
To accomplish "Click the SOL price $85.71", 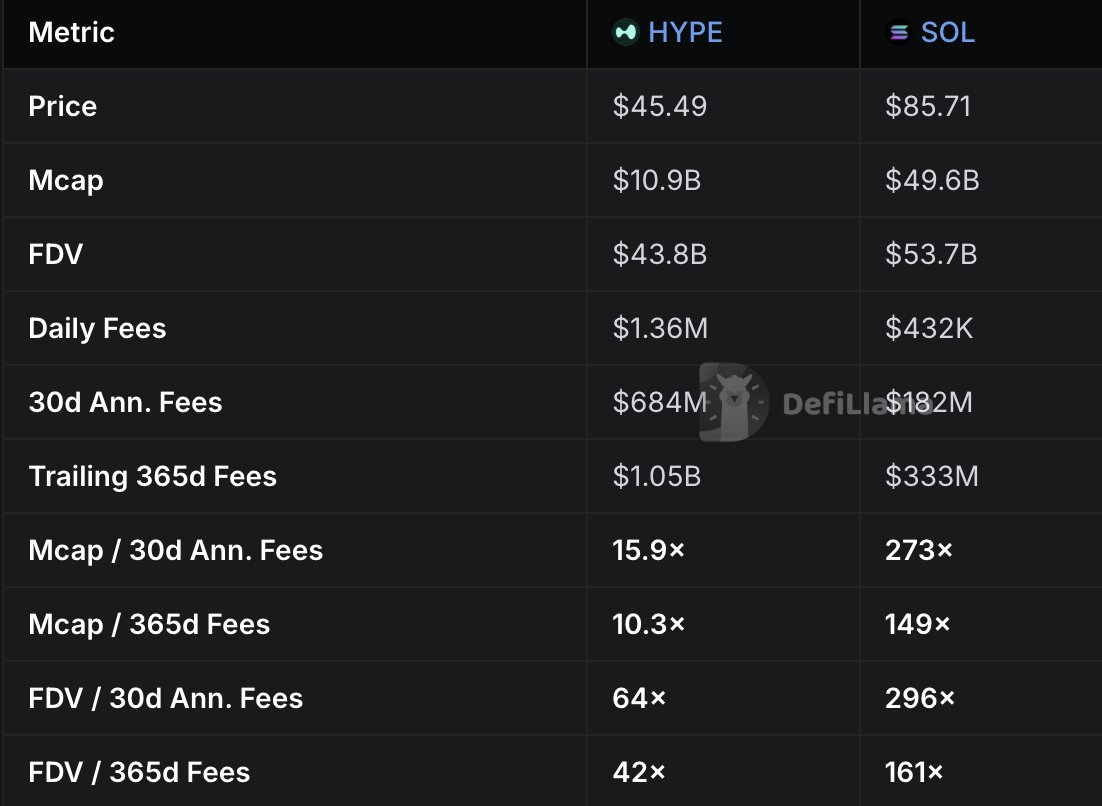I will (928, 106).
